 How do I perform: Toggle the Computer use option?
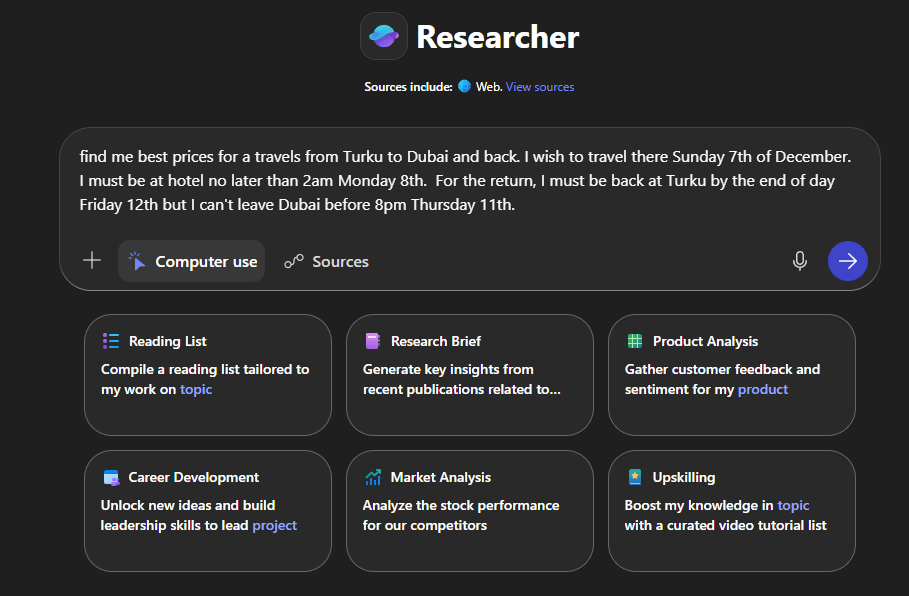192,261
